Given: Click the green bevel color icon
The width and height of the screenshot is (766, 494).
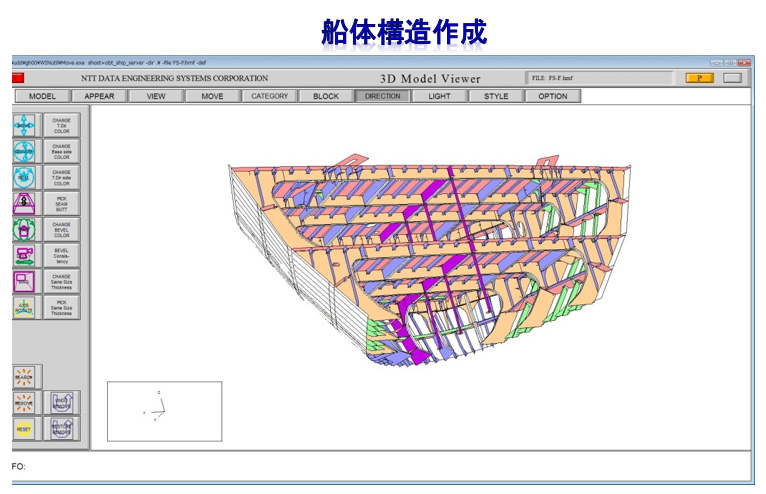Looking at the screenshot, I should [24, 229].
